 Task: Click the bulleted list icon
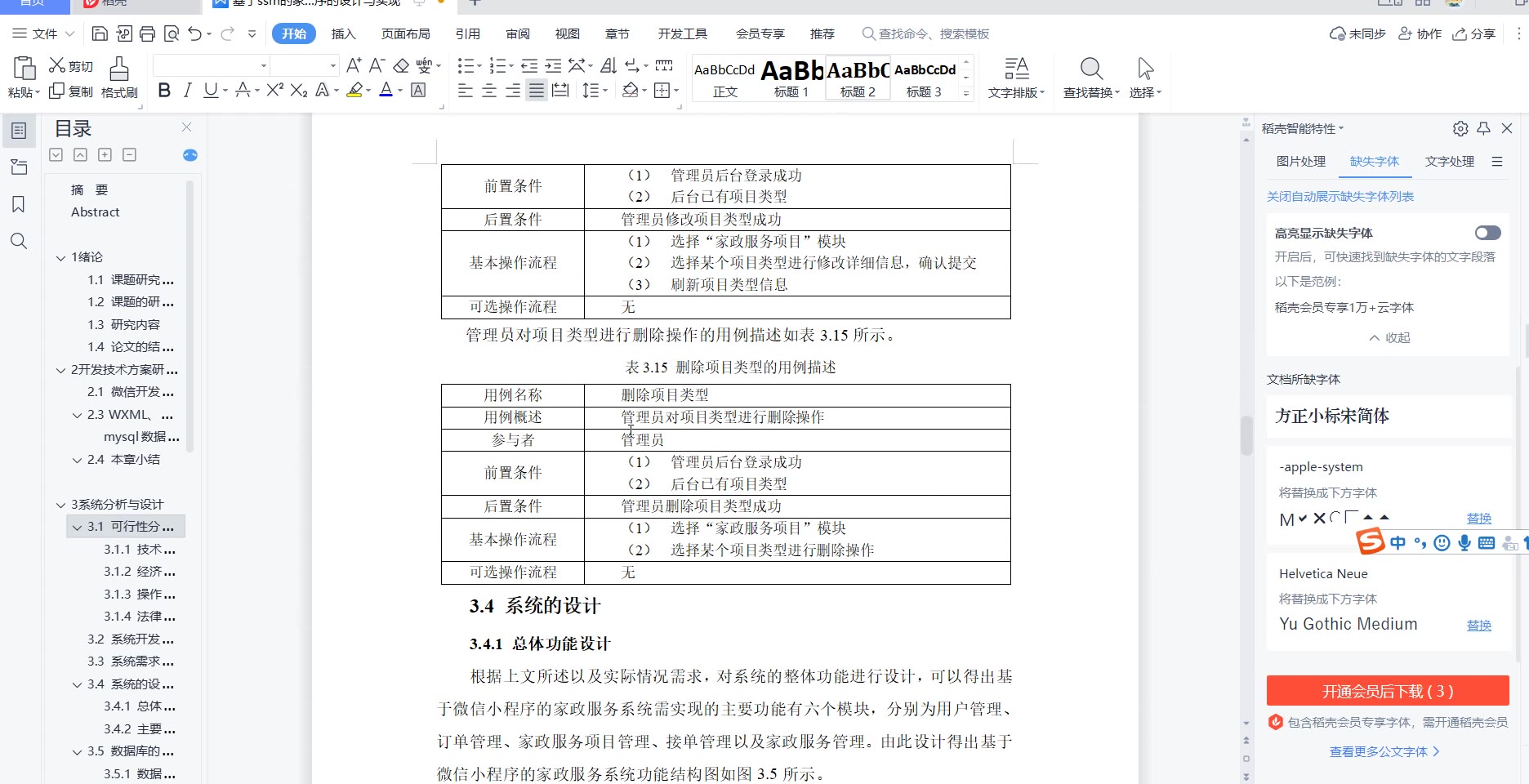click(x=465, y=65)
